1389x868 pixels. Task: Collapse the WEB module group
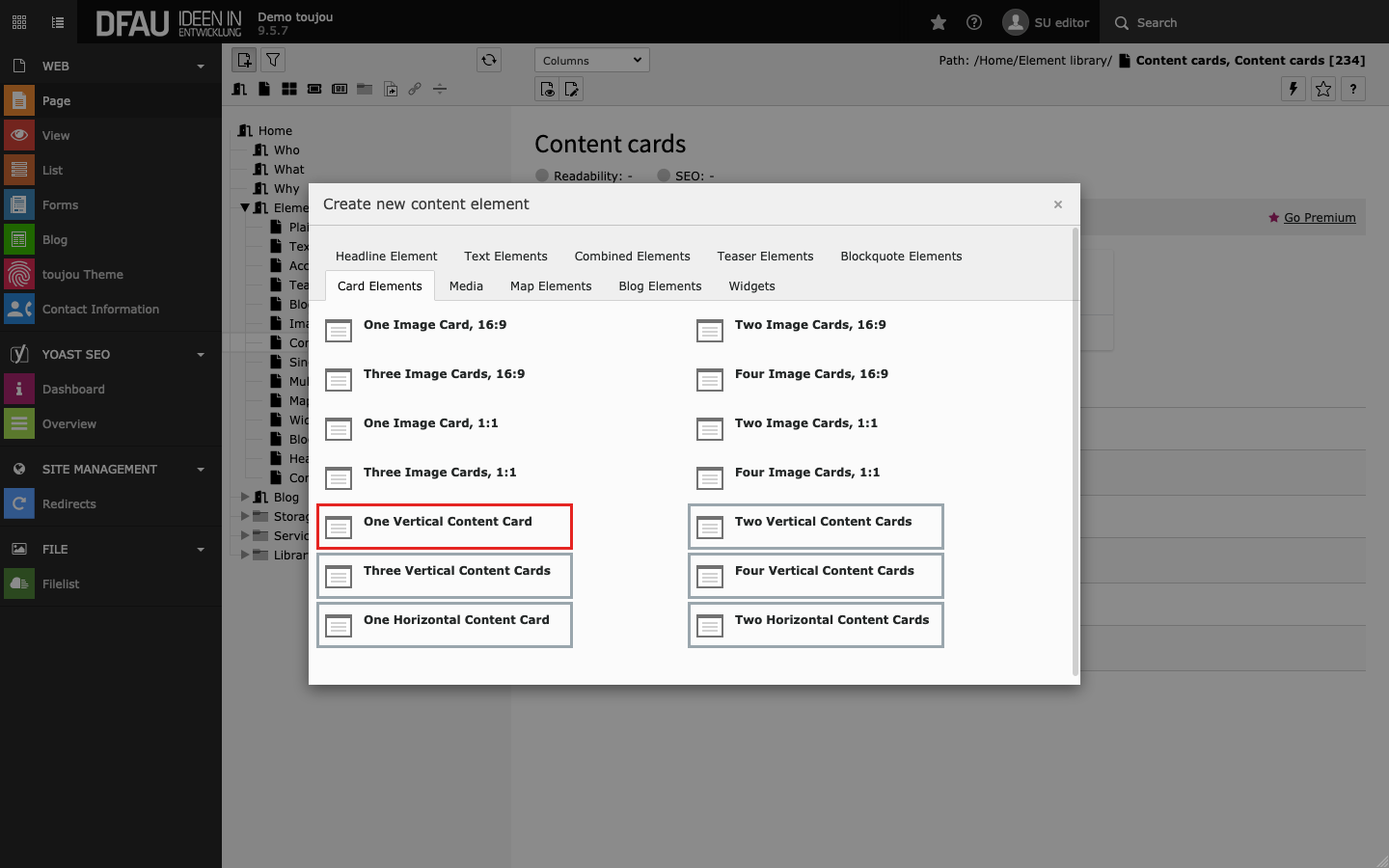tap(201, 67)
